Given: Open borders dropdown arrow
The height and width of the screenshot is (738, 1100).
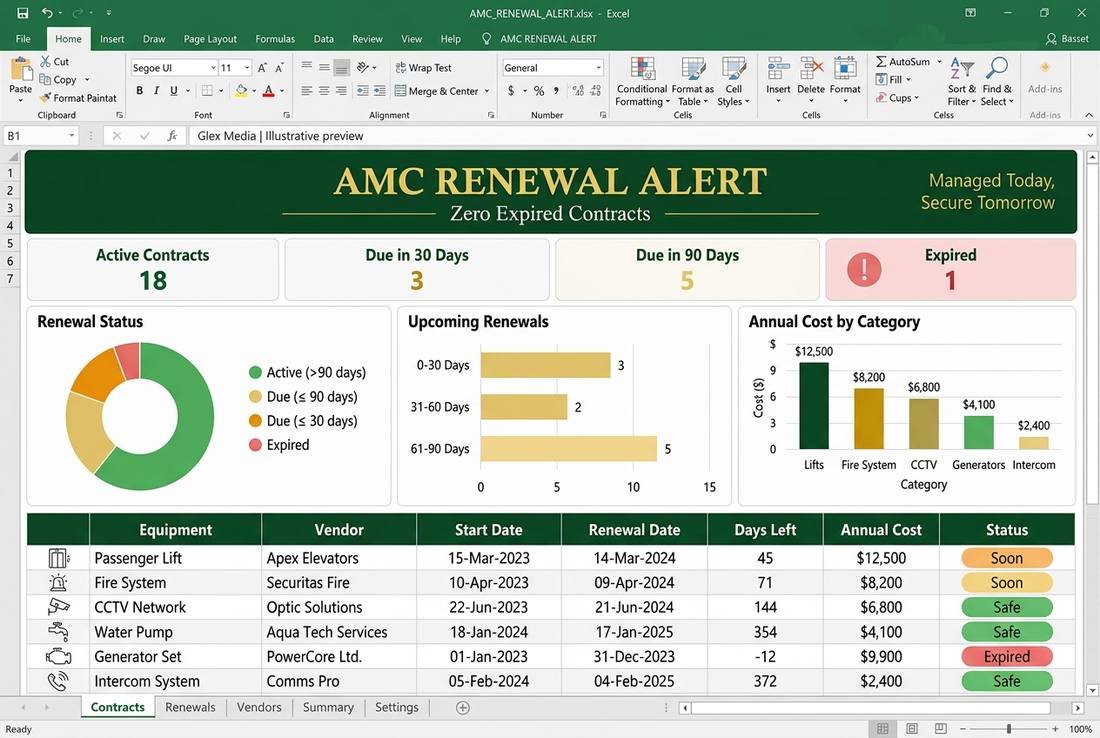Looking at the screenshot, I should coord(221,90).
